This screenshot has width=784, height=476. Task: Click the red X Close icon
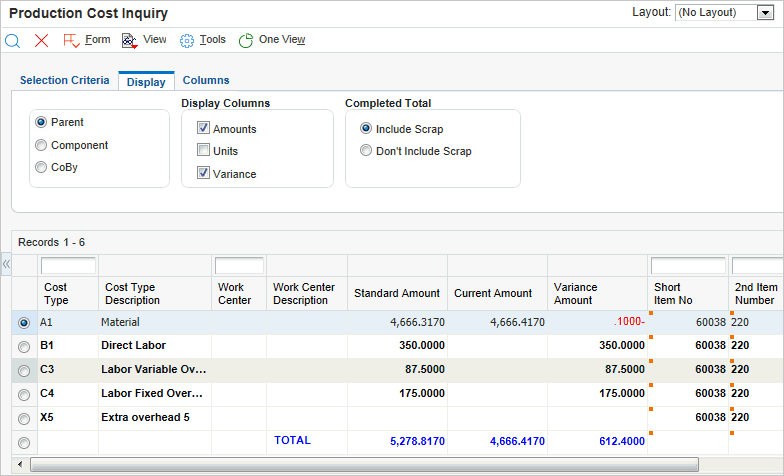41,40
